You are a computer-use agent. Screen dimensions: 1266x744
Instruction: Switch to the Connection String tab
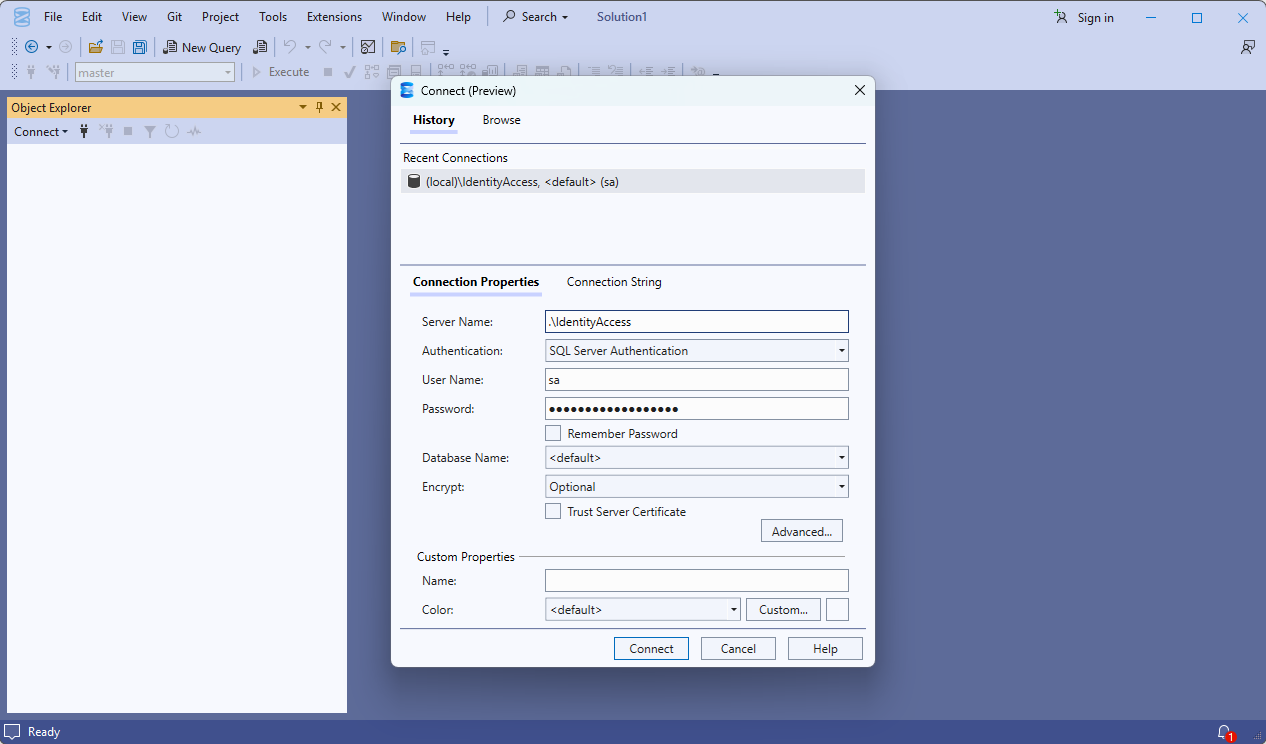[x=614, y=282]
